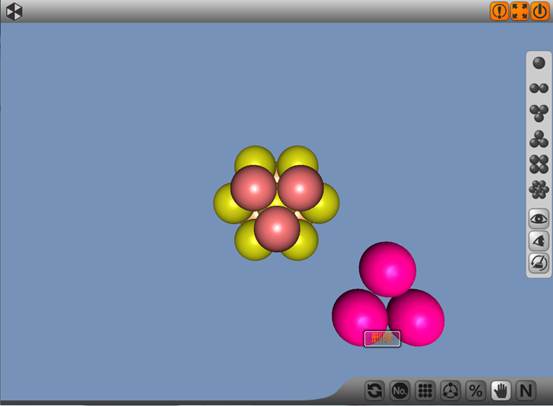Viewport: 553px width, 406px height.
Task: Toggle the side-view eye button
Action: [539, 241]
